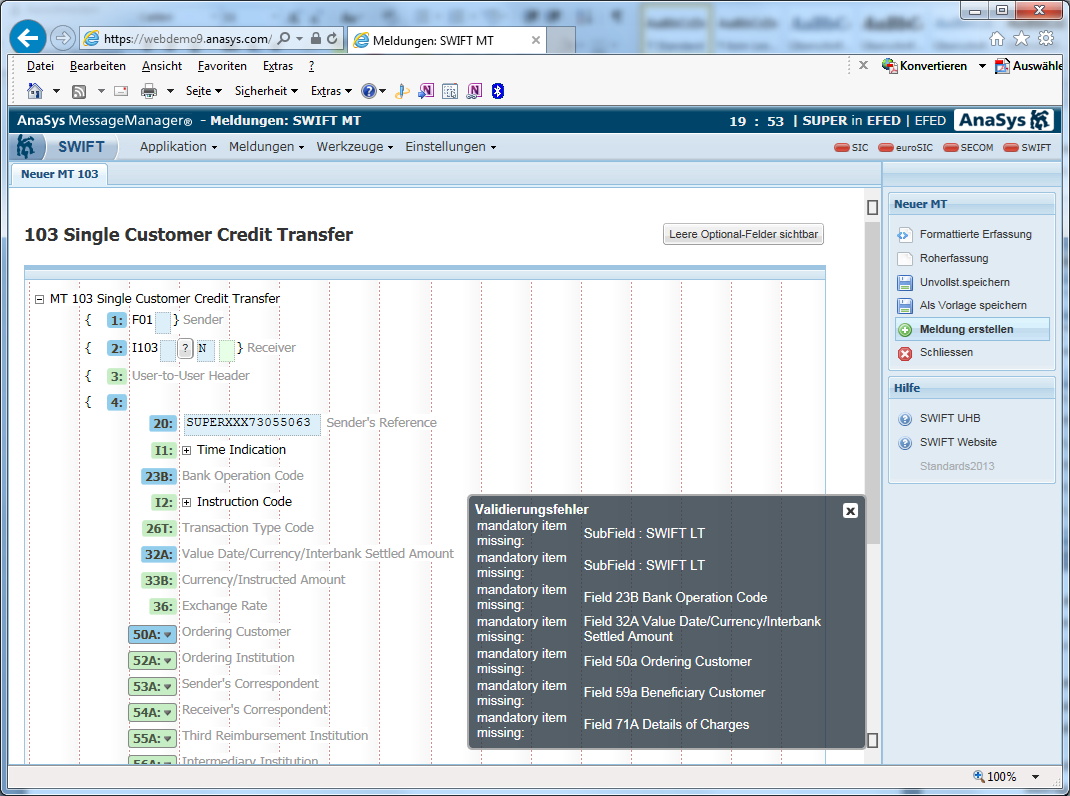Click the red Schliessen icon
This screenshot has width=1070, height=796.
point(904,353)
